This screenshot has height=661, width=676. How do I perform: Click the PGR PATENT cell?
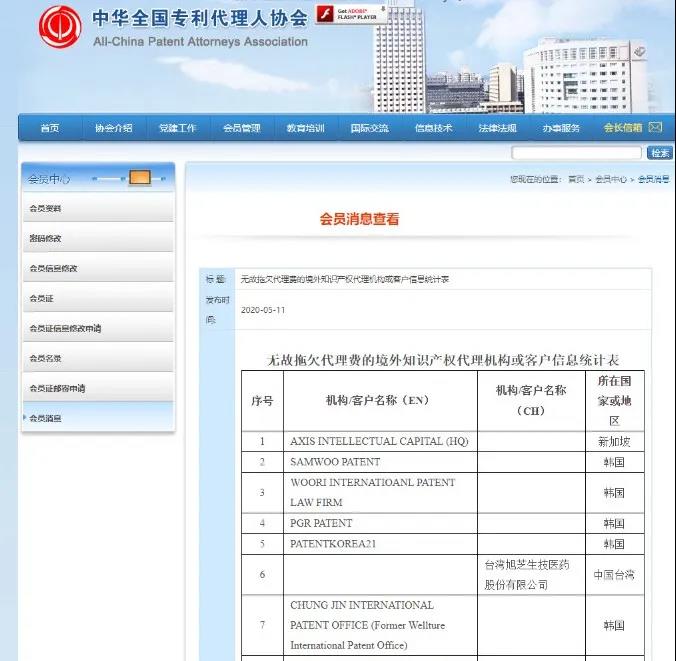(380, 523)
